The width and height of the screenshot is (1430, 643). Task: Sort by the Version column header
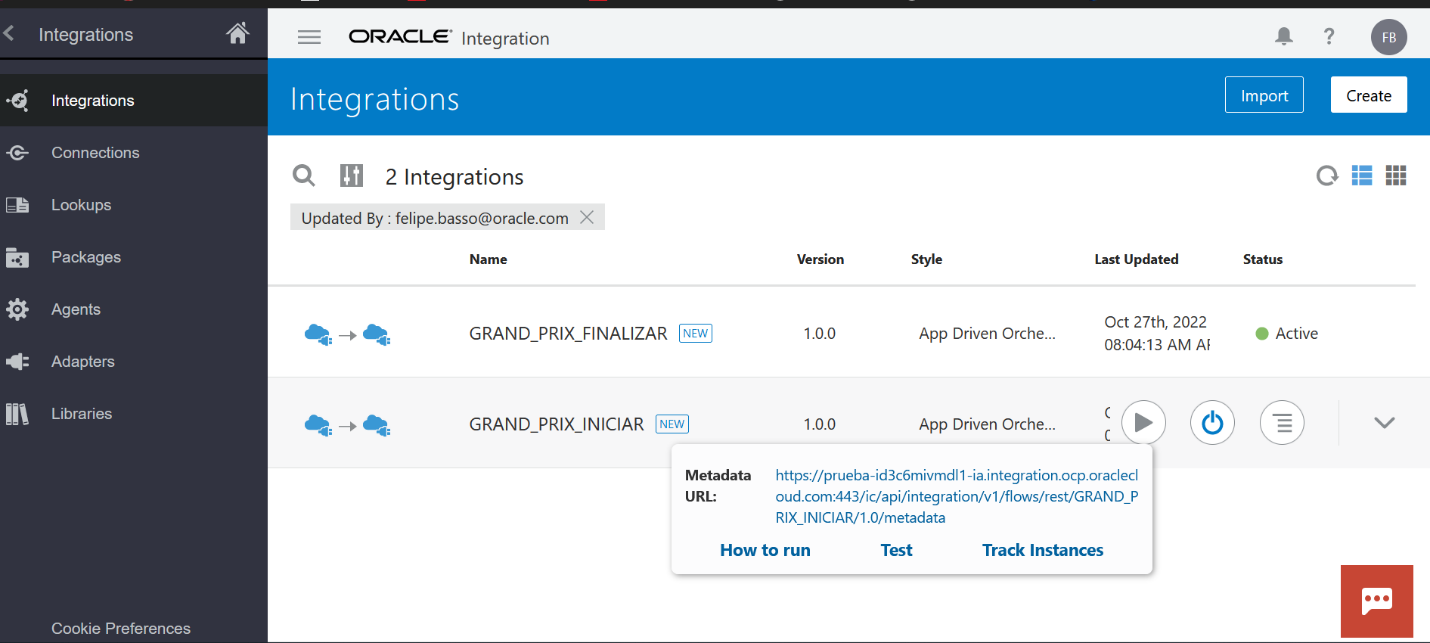click(x=820, y=259)
